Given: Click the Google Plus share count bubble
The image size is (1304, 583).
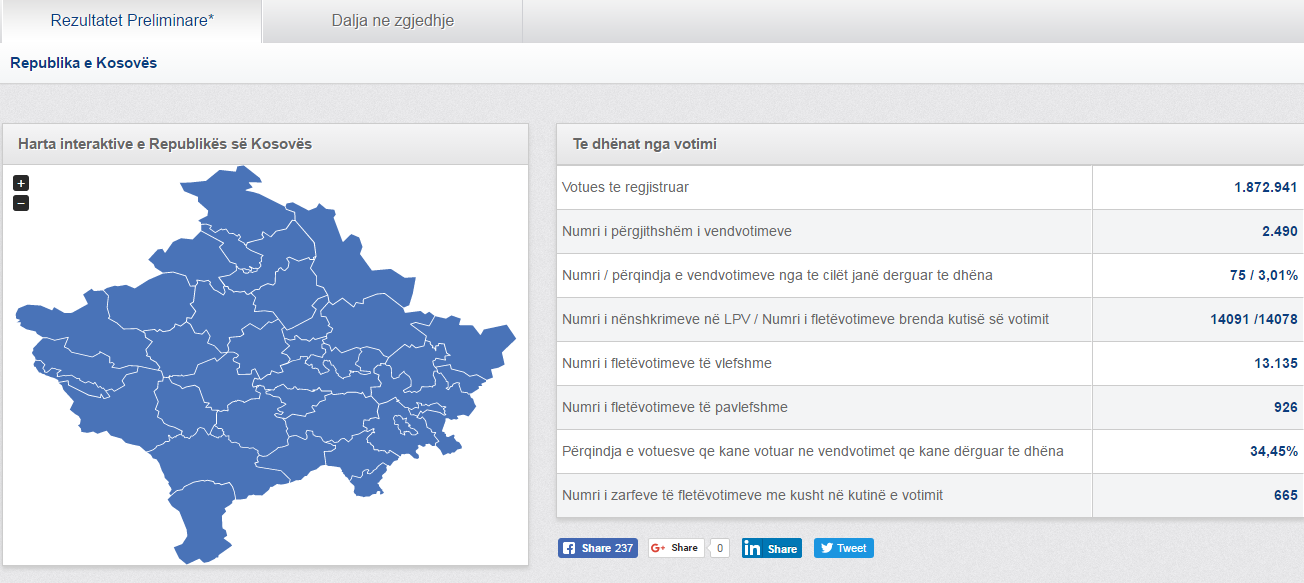Looking at the screenshot, I should pos(720,548).
